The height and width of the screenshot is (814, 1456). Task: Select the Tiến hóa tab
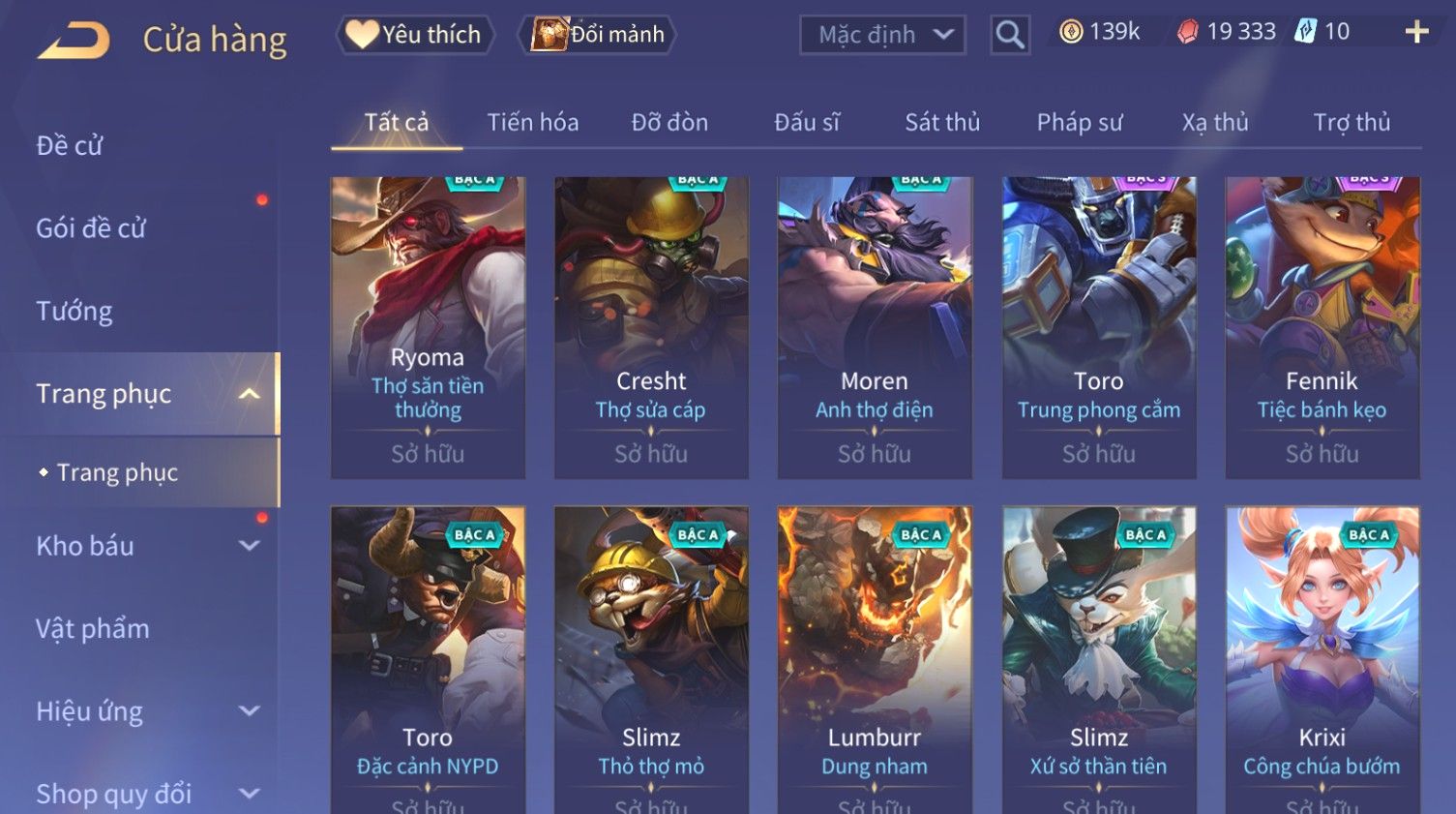(x=533, y=122)
